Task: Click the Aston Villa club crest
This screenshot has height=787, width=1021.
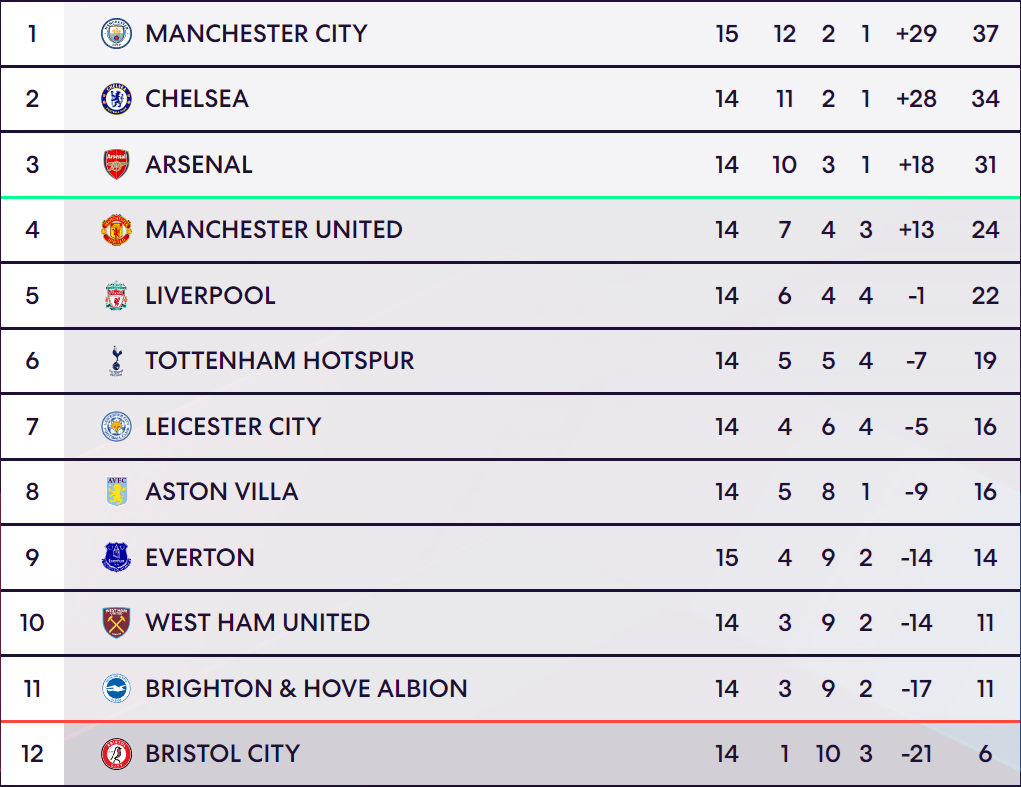Action: 117,491
